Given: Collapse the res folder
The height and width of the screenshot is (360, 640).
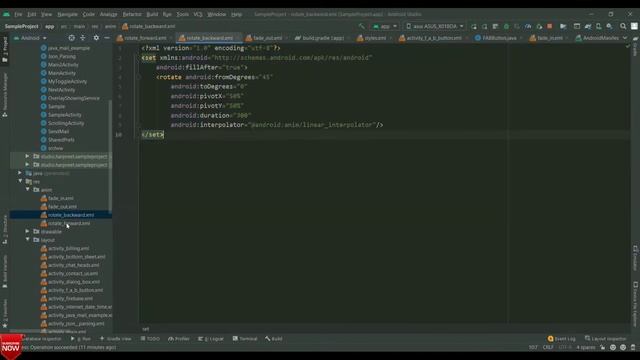Looking at the screenshot, I should tap(20, 181).
